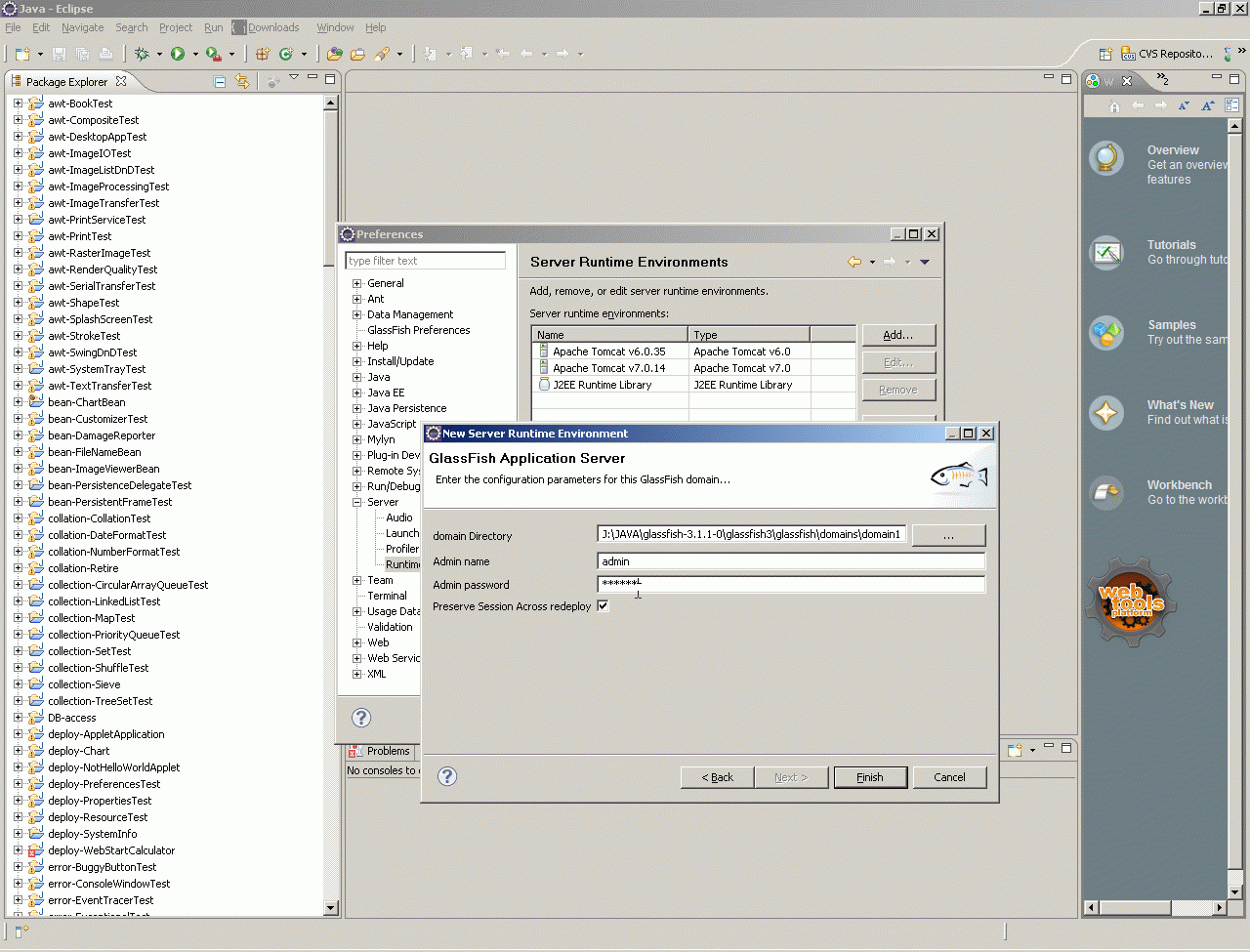
Task: Click the Open Type icon in toolbar
Action: pyautogui.click(x=335, y=54)
